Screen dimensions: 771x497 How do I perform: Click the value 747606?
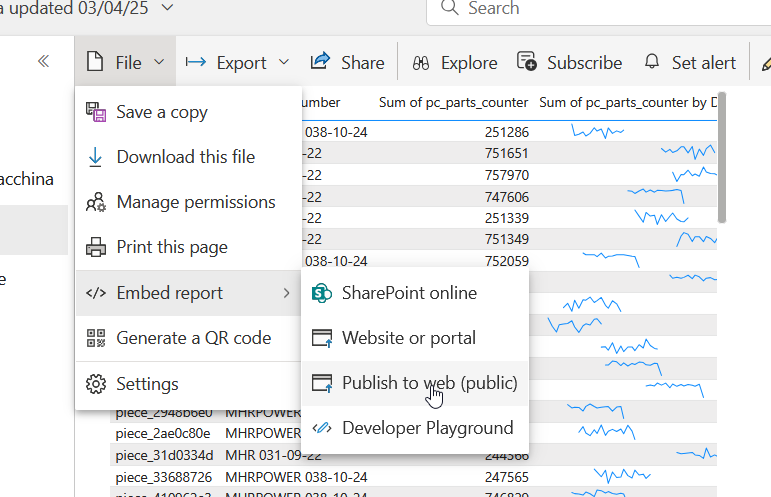coord(506,197)
